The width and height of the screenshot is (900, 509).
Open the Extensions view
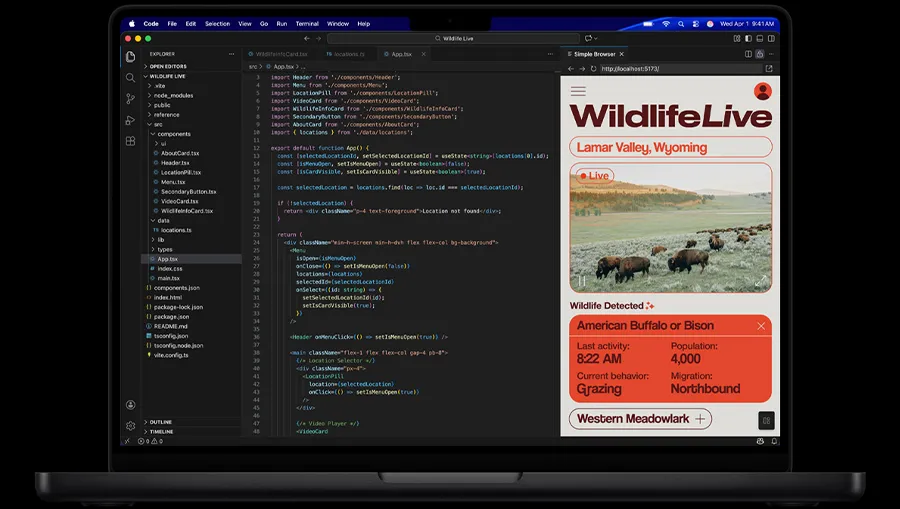[130, 141]
